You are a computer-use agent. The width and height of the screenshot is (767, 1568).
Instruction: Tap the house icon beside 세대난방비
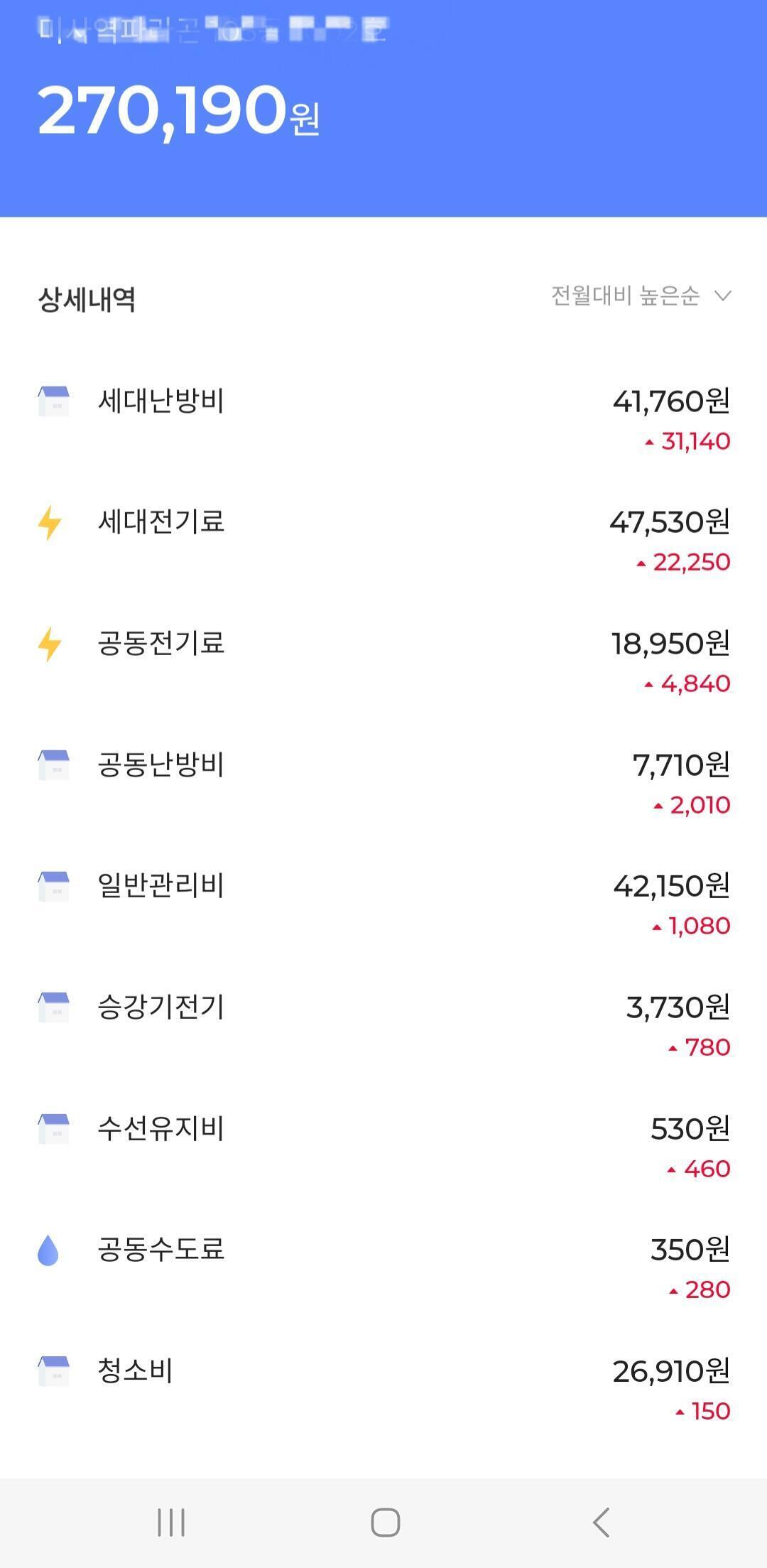(x=53, y=401)
